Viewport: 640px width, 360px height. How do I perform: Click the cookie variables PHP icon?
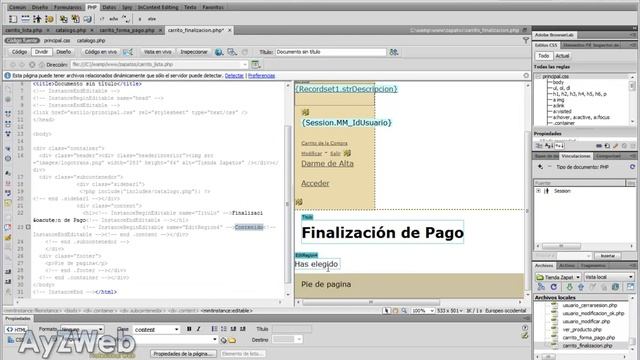point(49,19)
